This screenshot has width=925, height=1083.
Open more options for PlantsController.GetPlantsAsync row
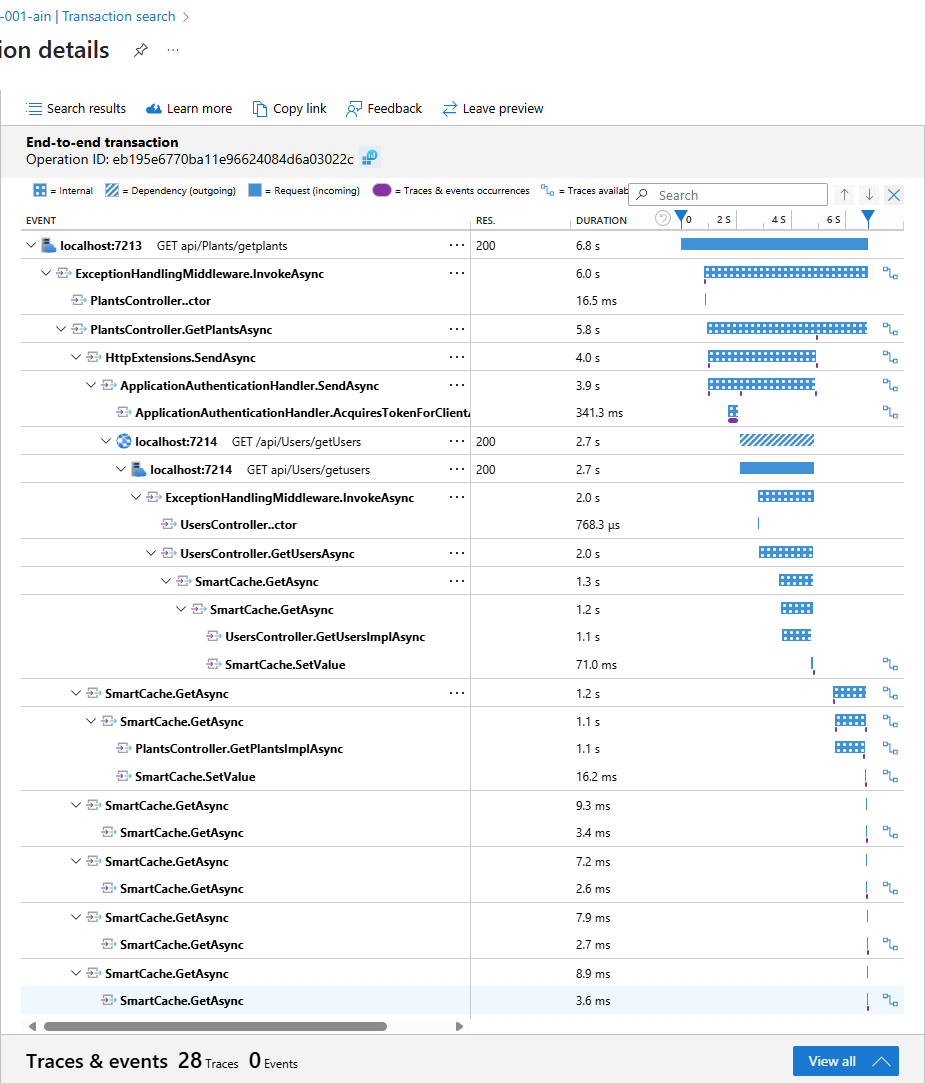pos(457,329)
